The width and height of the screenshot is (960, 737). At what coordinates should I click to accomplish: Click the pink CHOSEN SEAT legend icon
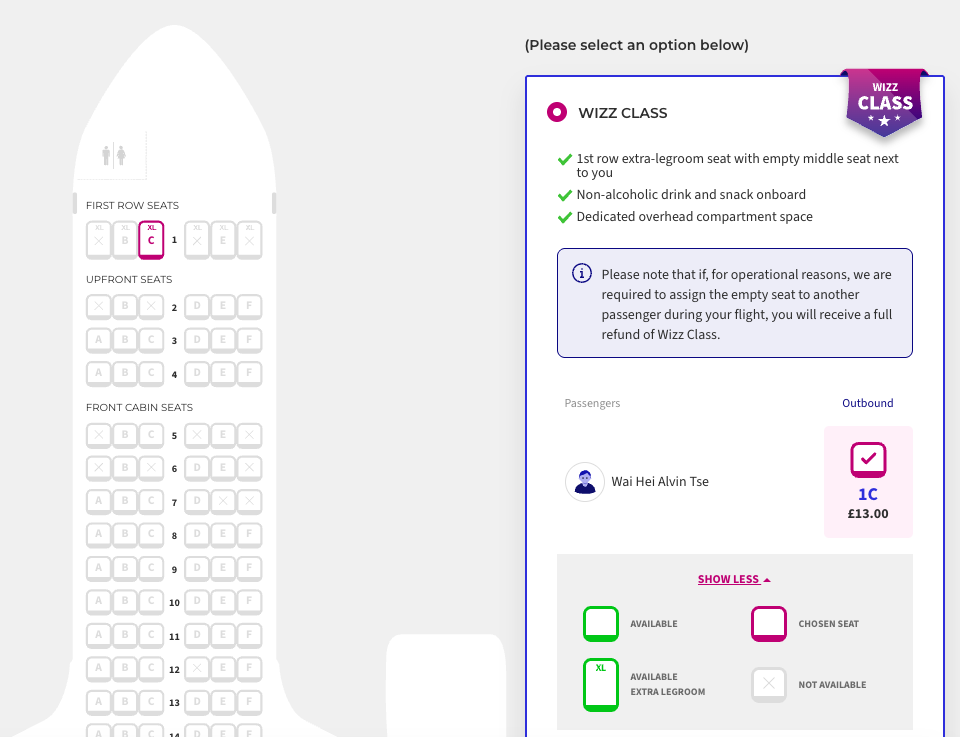tap(768, 623)
